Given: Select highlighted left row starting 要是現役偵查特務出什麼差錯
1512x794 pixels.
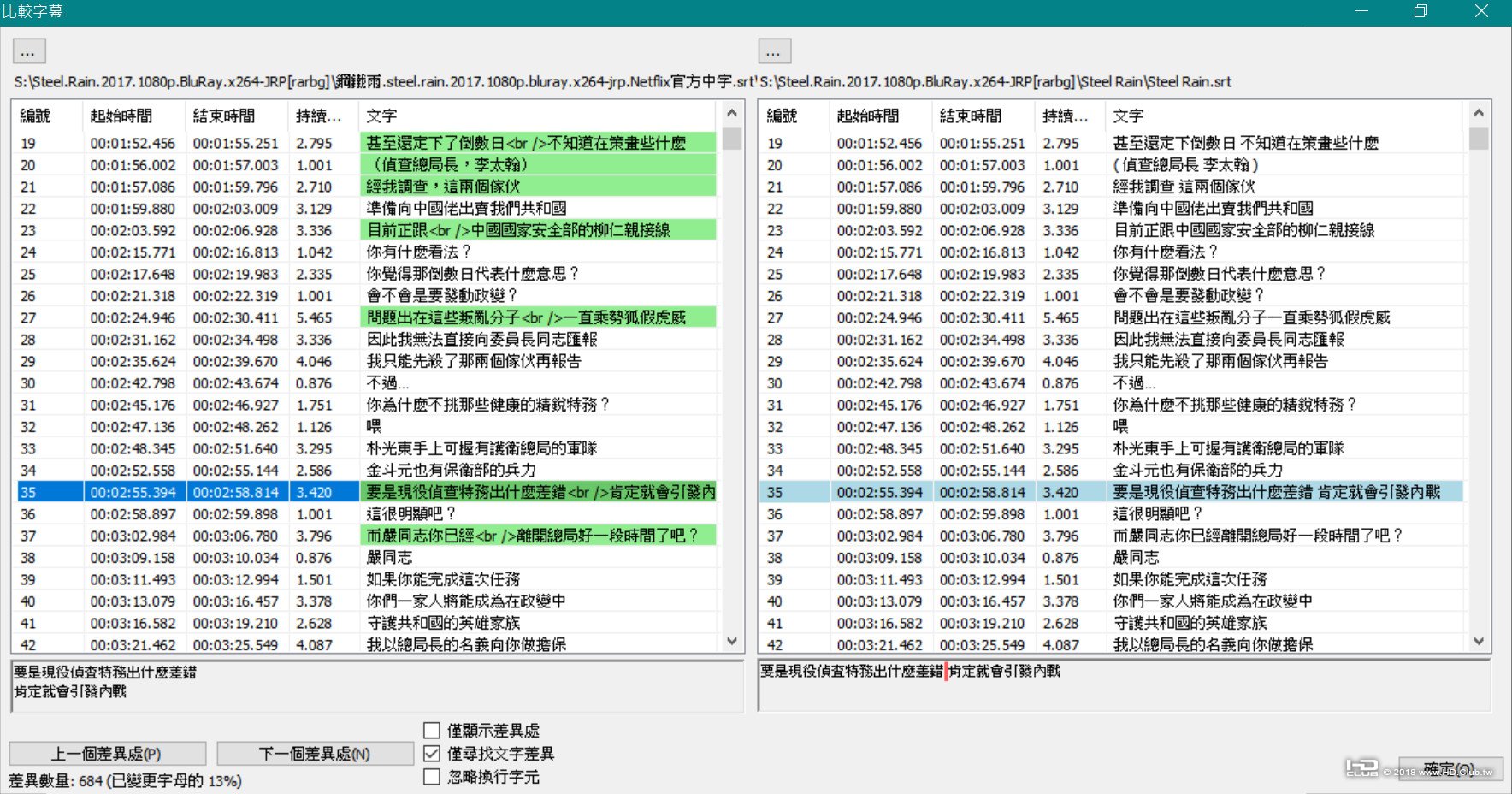Looking at the screenshot, I should (x=365, y=492).
